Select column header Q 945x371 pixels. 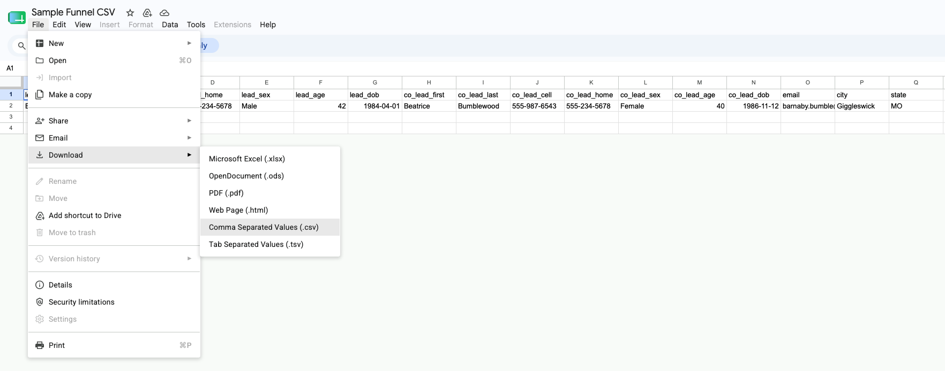pos(916,83)
